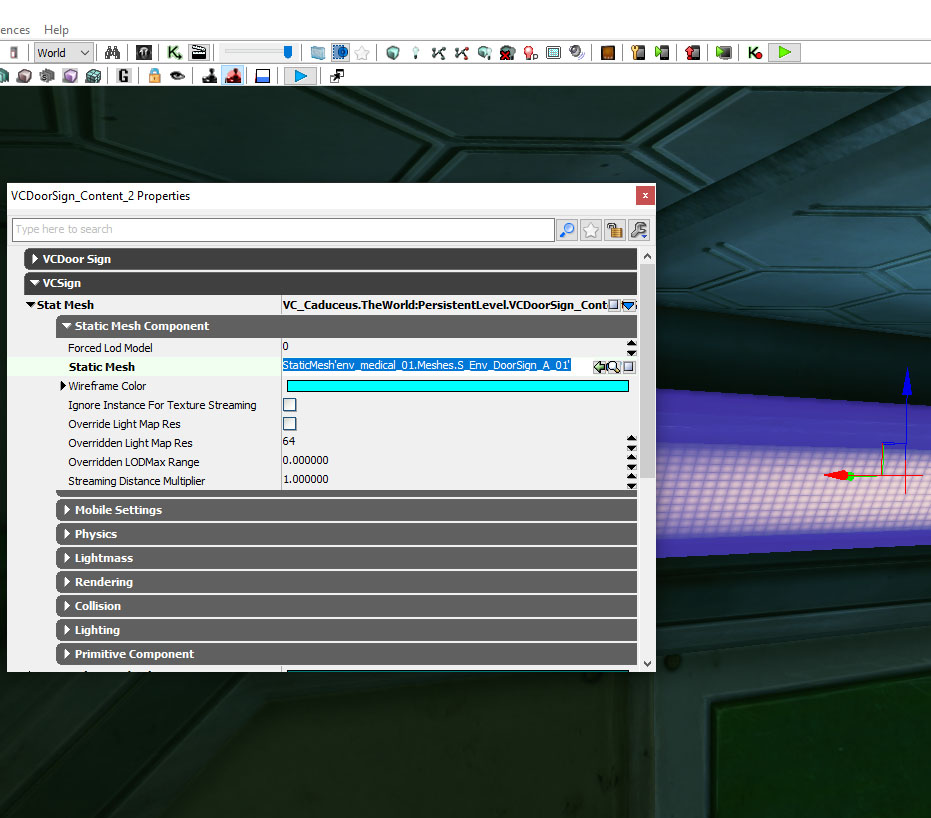Click the blue cube toolbar icon
Image resolution: width=931 pixels, height=818 pixels.
click(x=318, y=53)
